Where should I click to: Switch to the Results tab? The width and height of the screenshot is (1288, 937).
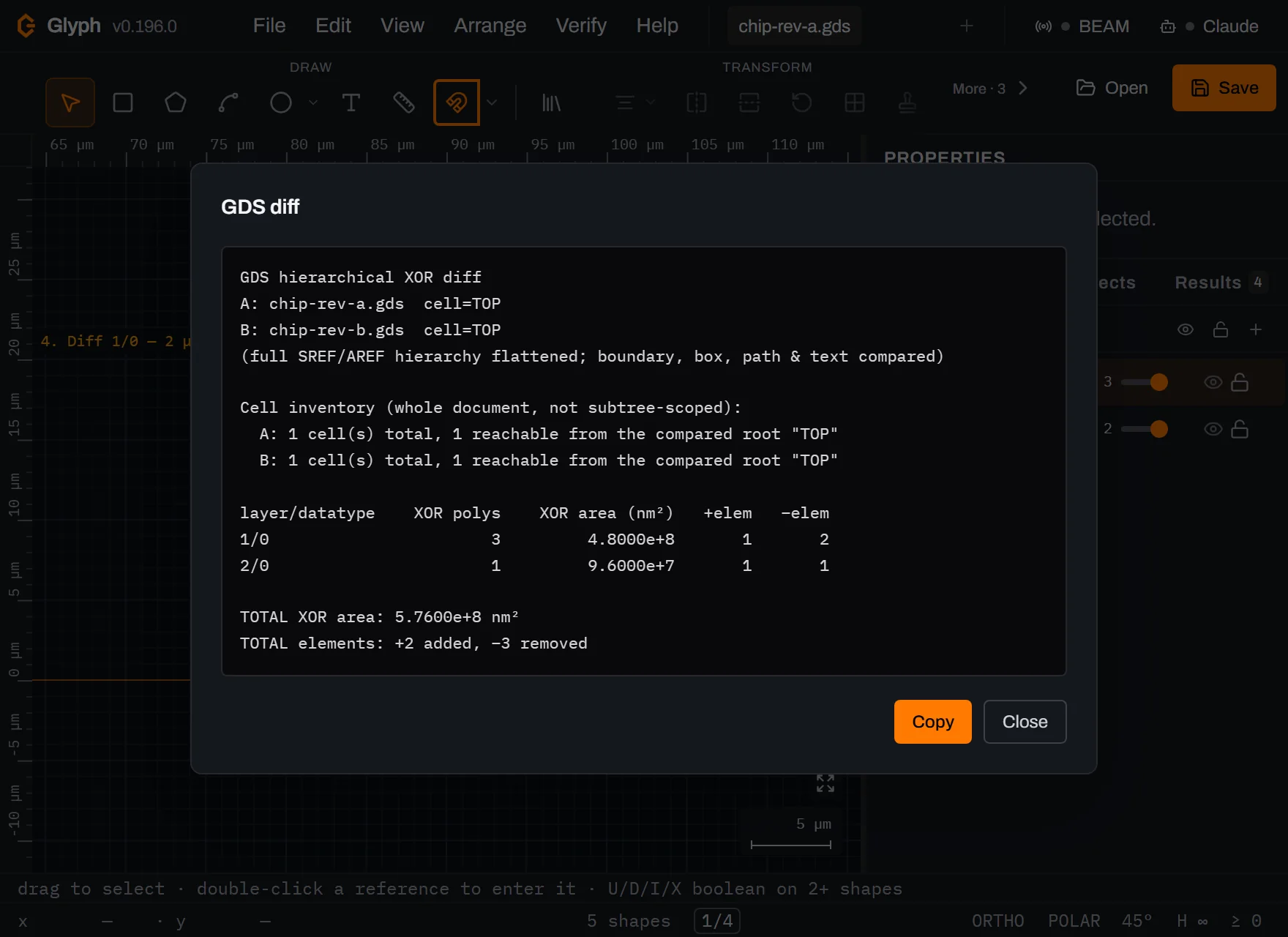pyautogui.click(x=1221, y=283)
